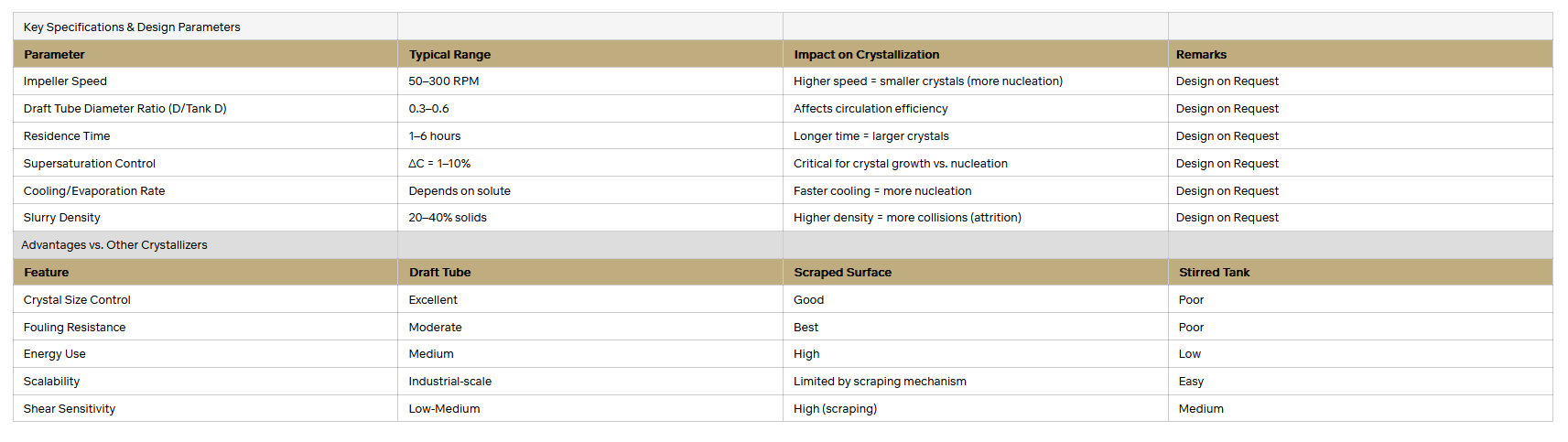Click the 'Limited by scraping mechanism' cell
The image size is (1568, 442).
(880, 382)
